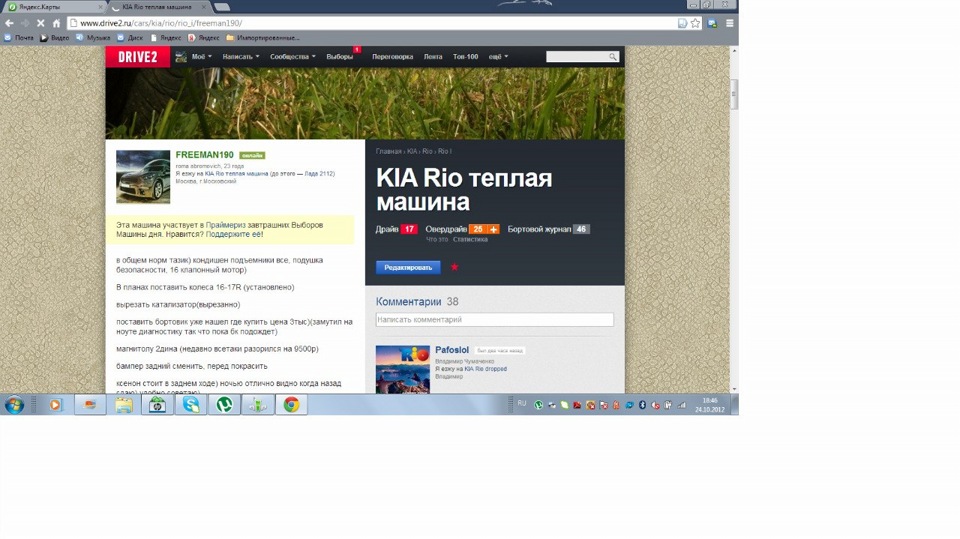Open the Видео bookmark
Image resolution: width=960 pixels, height=539 pixels.
point(54,38)
